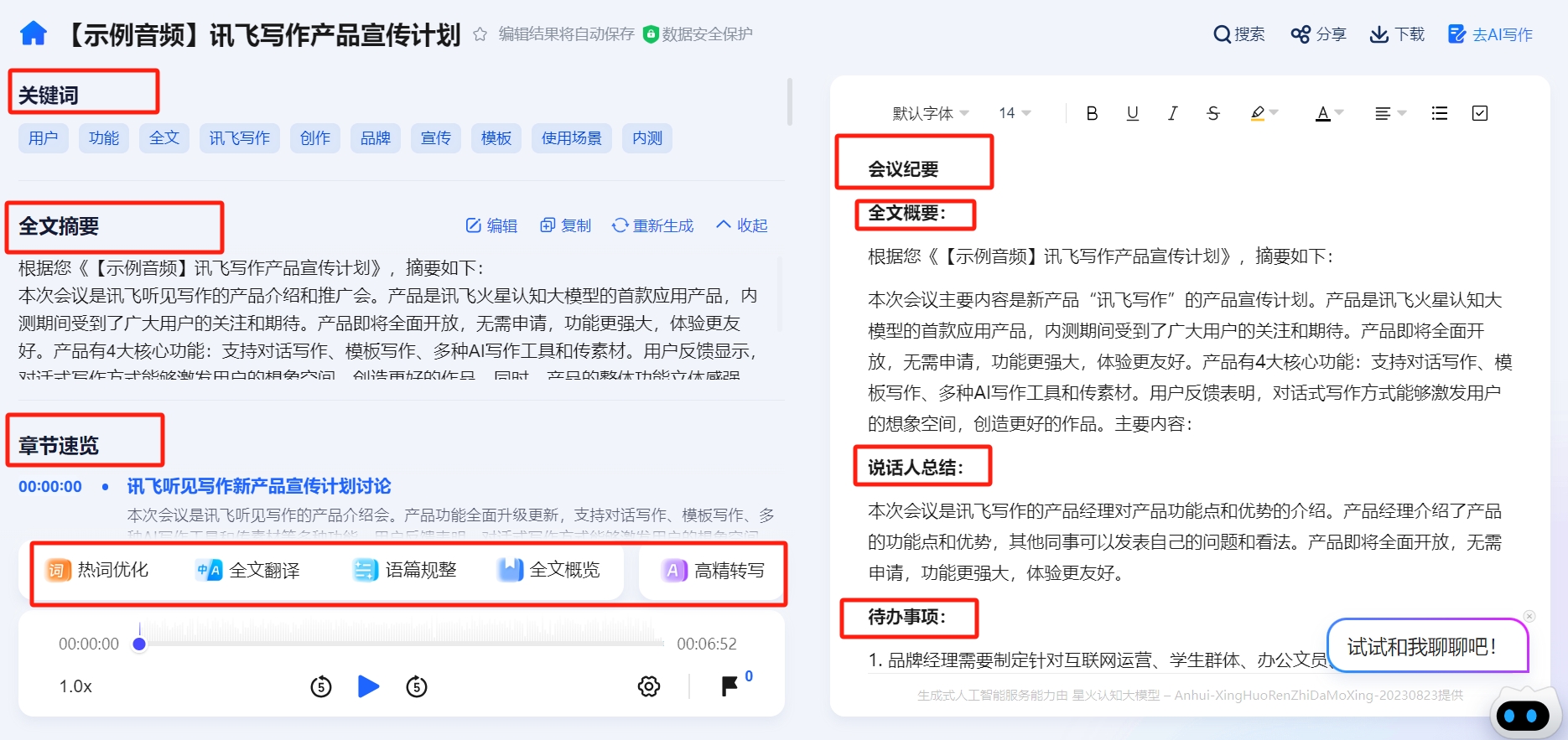Click the 待办事项： heading

907,617
